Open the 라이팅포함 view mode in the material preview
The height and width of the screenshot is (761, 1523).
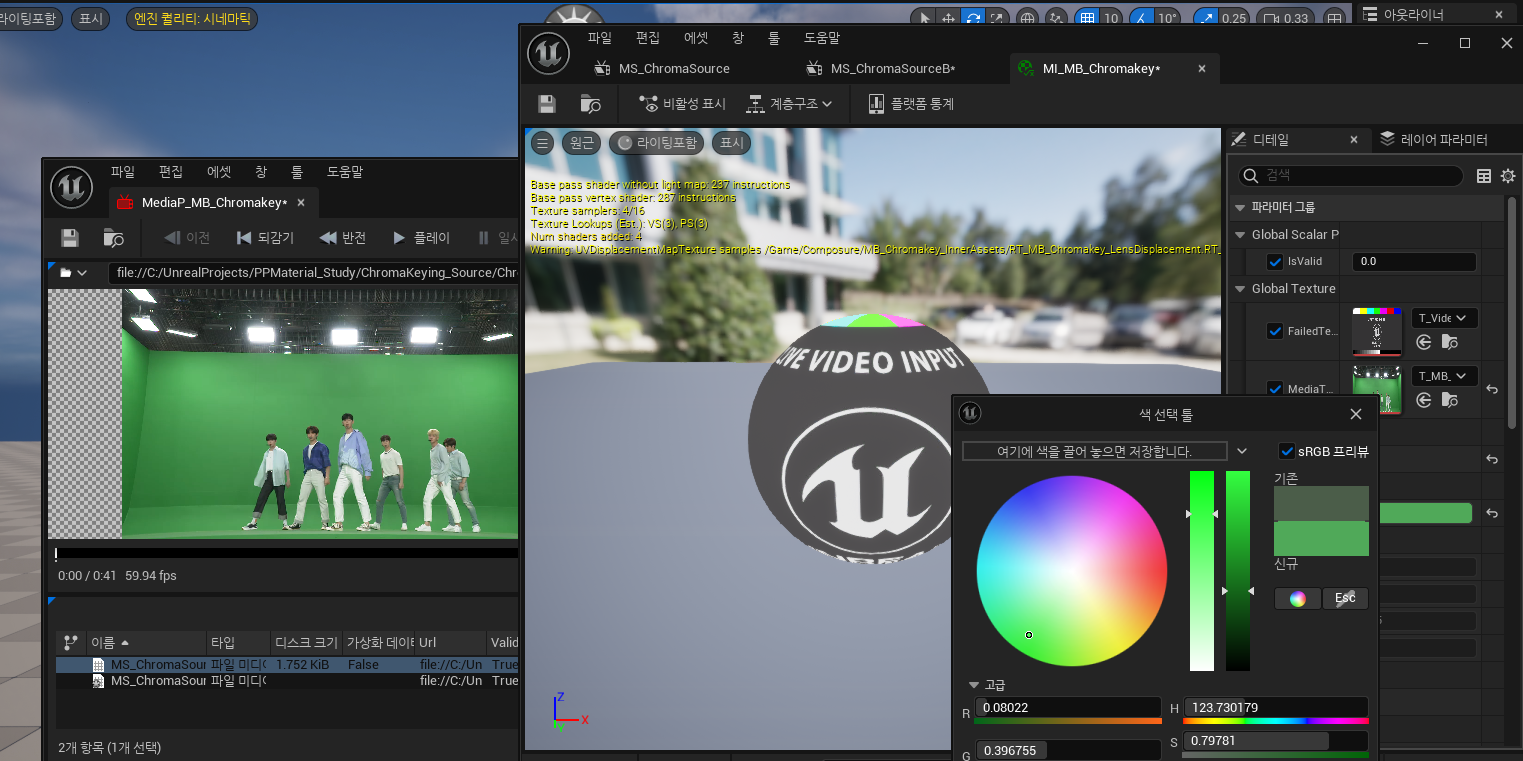pyautogui.click(x=657, y=143)
